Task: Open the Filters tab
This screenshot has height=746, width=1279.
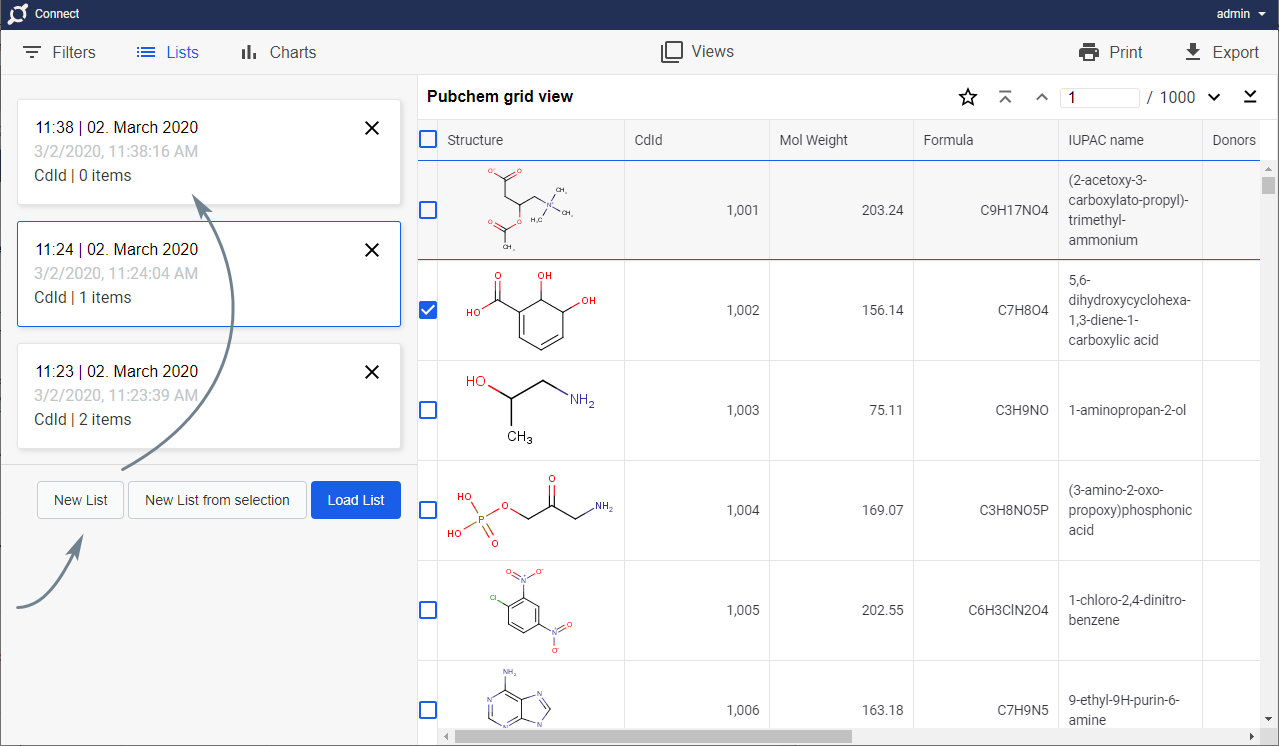Action: pyautogui.click(x=60, y=53)
